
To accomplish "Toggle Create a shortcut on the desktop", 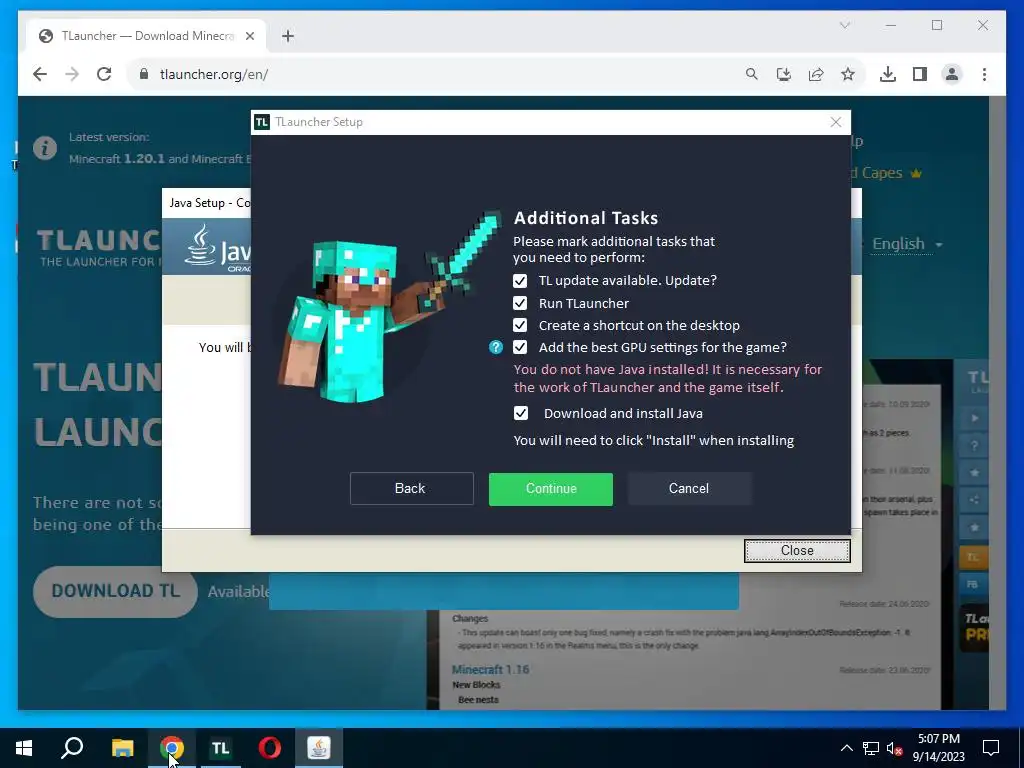I will point(520,325).
